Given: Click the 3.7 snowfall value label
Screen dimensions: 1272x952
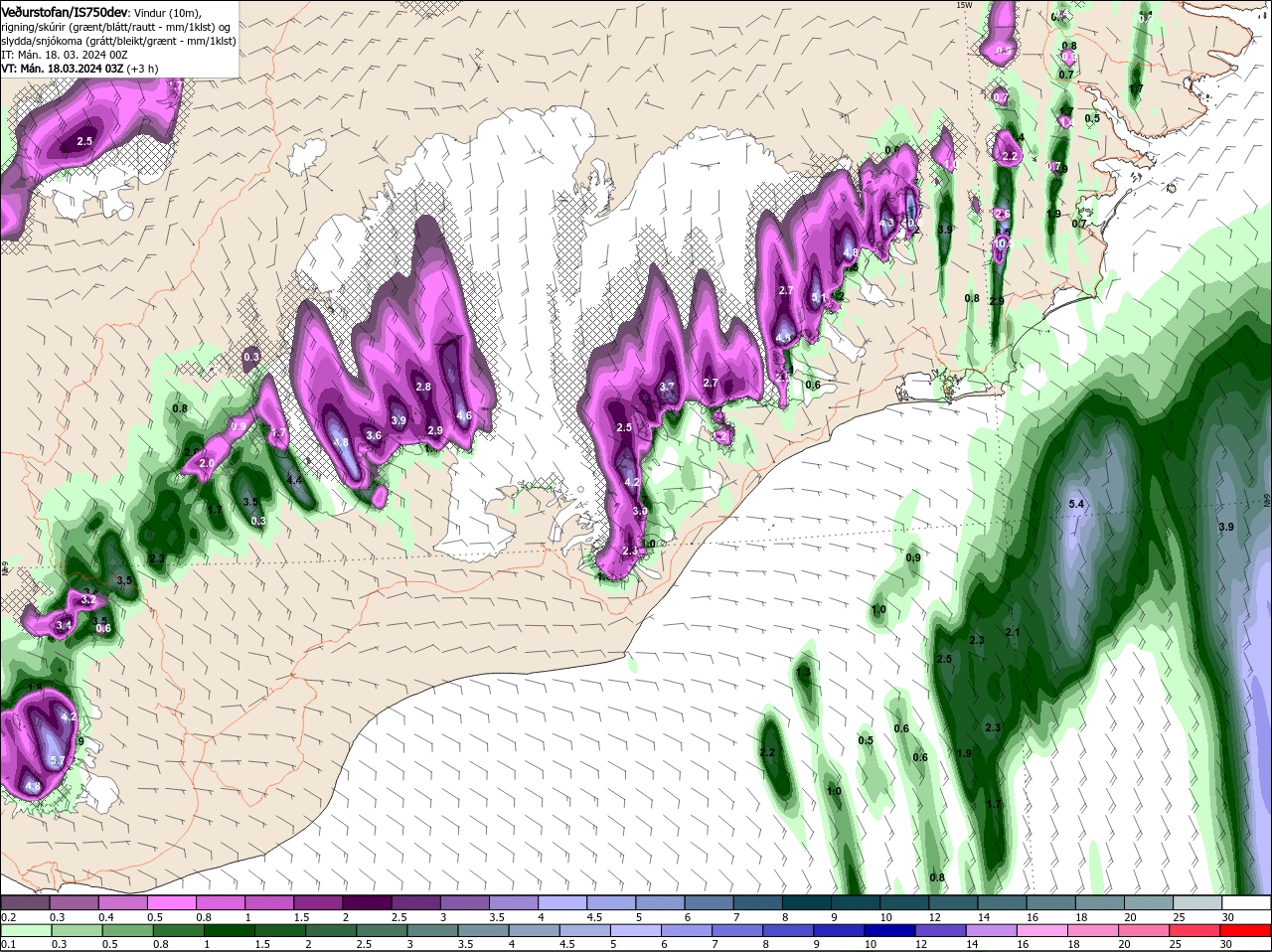Looking at the screenshot, I should click(x=667, y=387).
